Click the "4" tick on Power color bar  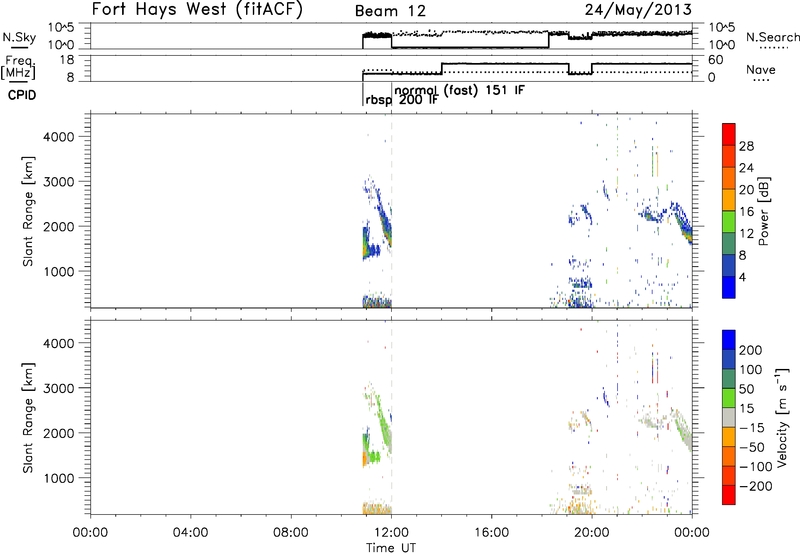click(x=743, y=277)
